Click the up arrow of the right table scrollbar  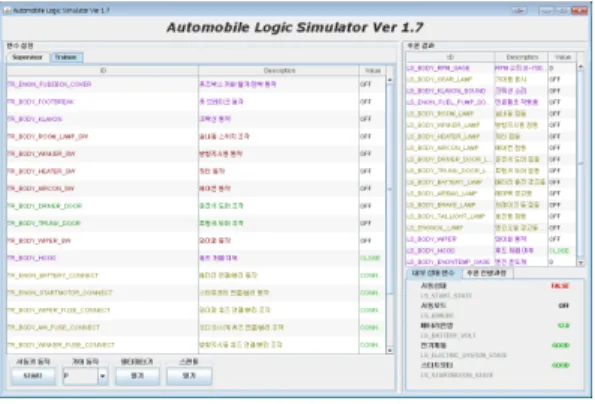(581, 66)
